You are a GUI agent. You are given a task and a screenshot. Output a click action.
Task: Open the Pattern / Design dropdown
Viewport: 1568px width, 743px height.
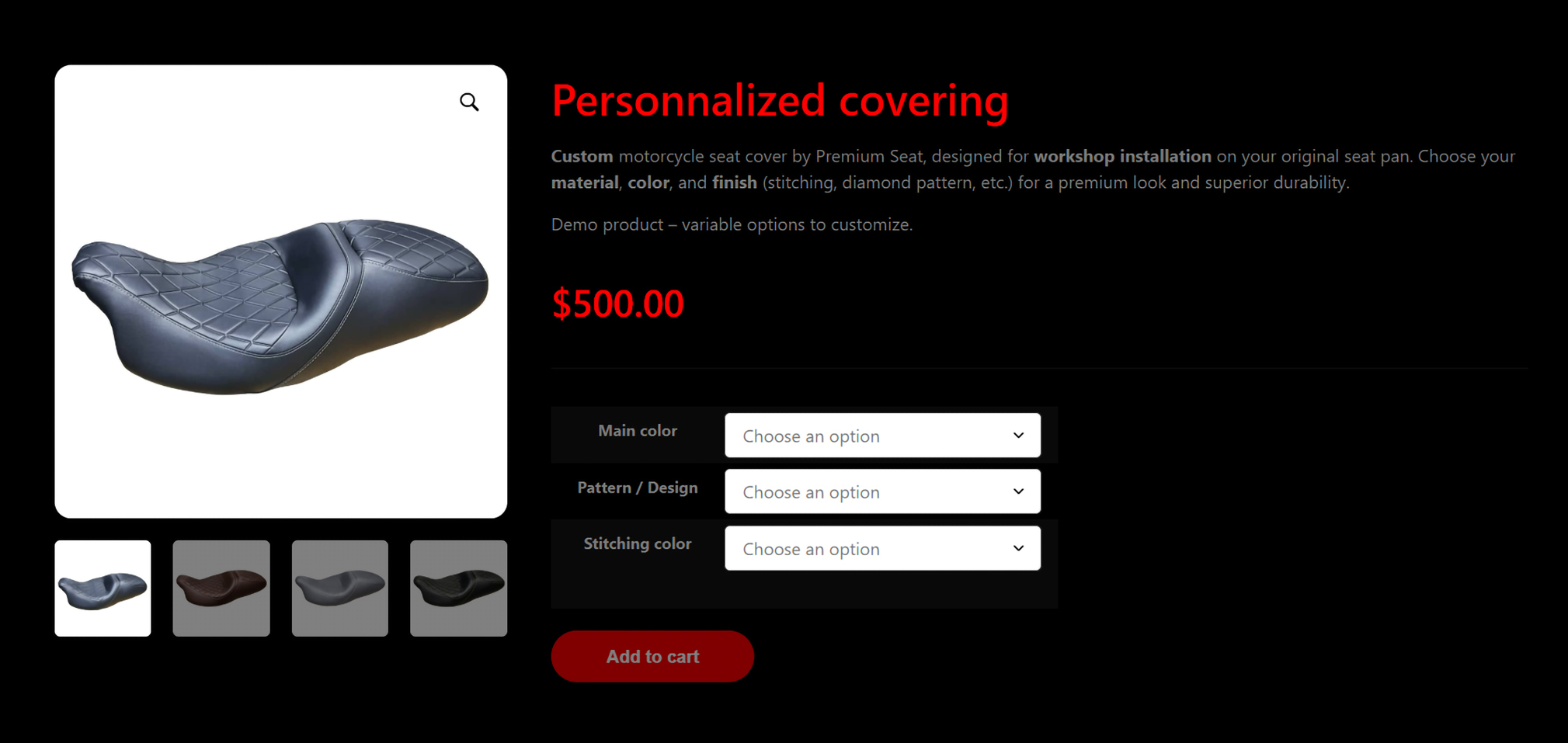pyautogui.click(x=882, y=491)
